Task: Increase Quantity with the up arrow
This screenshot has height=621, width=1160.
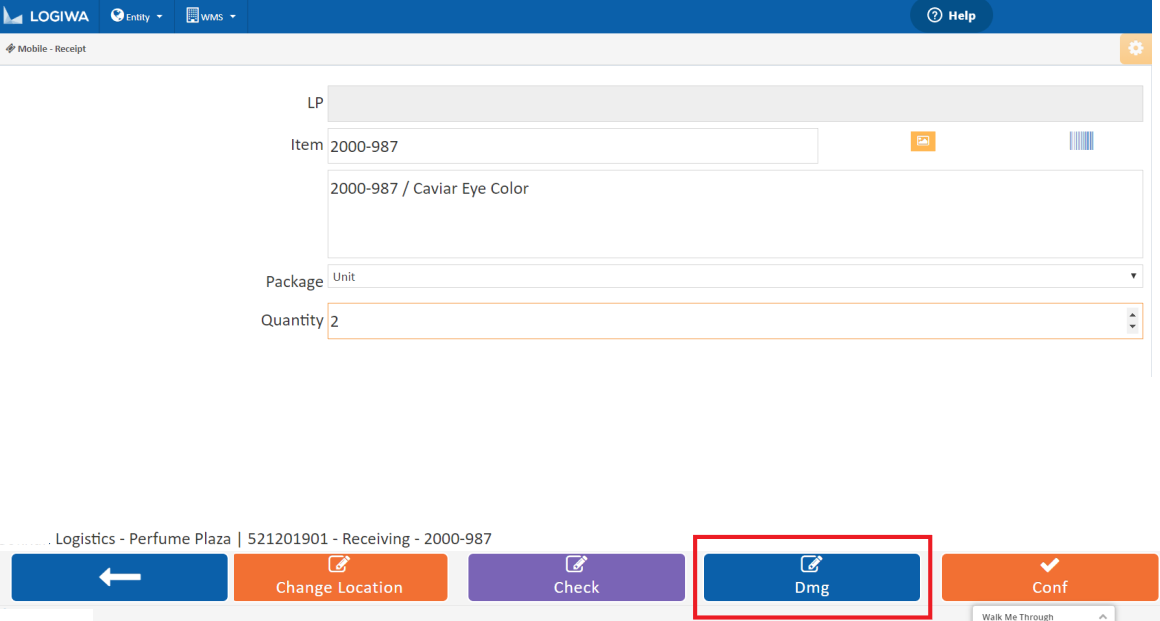Action: 1132,315
